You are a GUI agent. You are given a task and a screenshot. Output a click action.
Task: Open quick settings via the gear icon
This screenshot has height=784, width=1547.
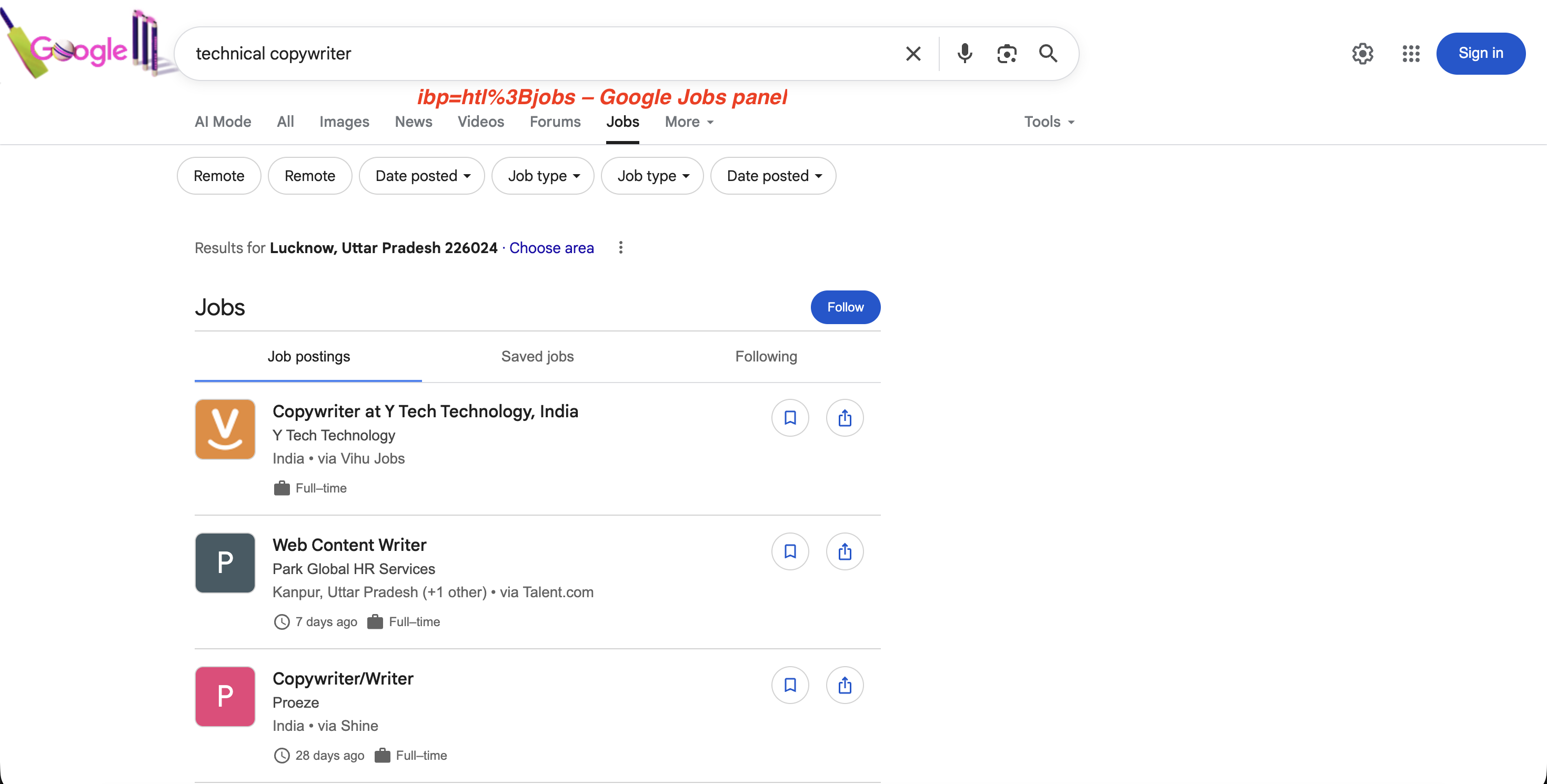1362,54
